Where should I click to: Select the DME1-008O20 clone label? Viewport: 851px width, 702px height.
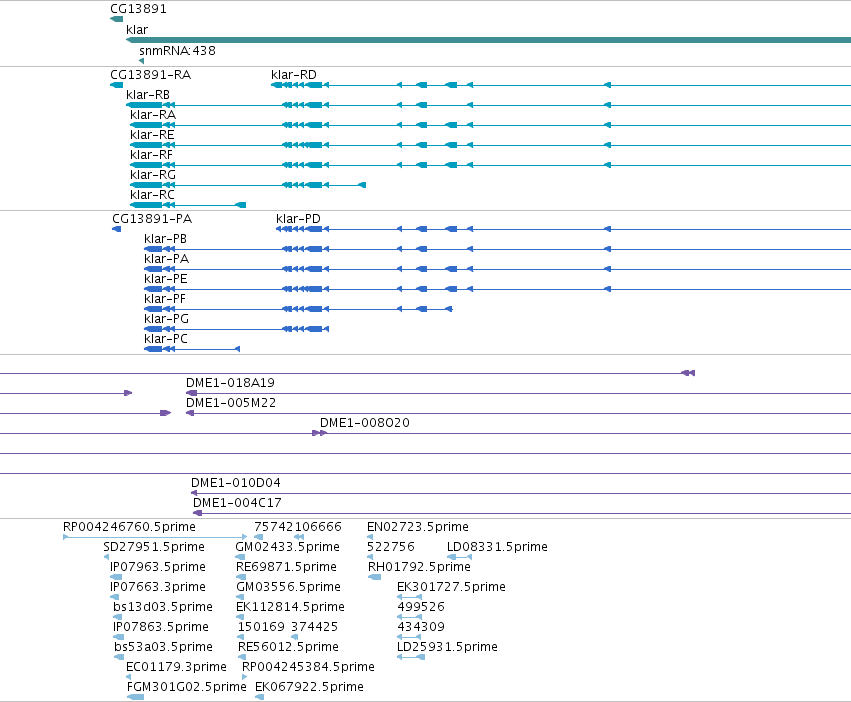tap(365, 423)
